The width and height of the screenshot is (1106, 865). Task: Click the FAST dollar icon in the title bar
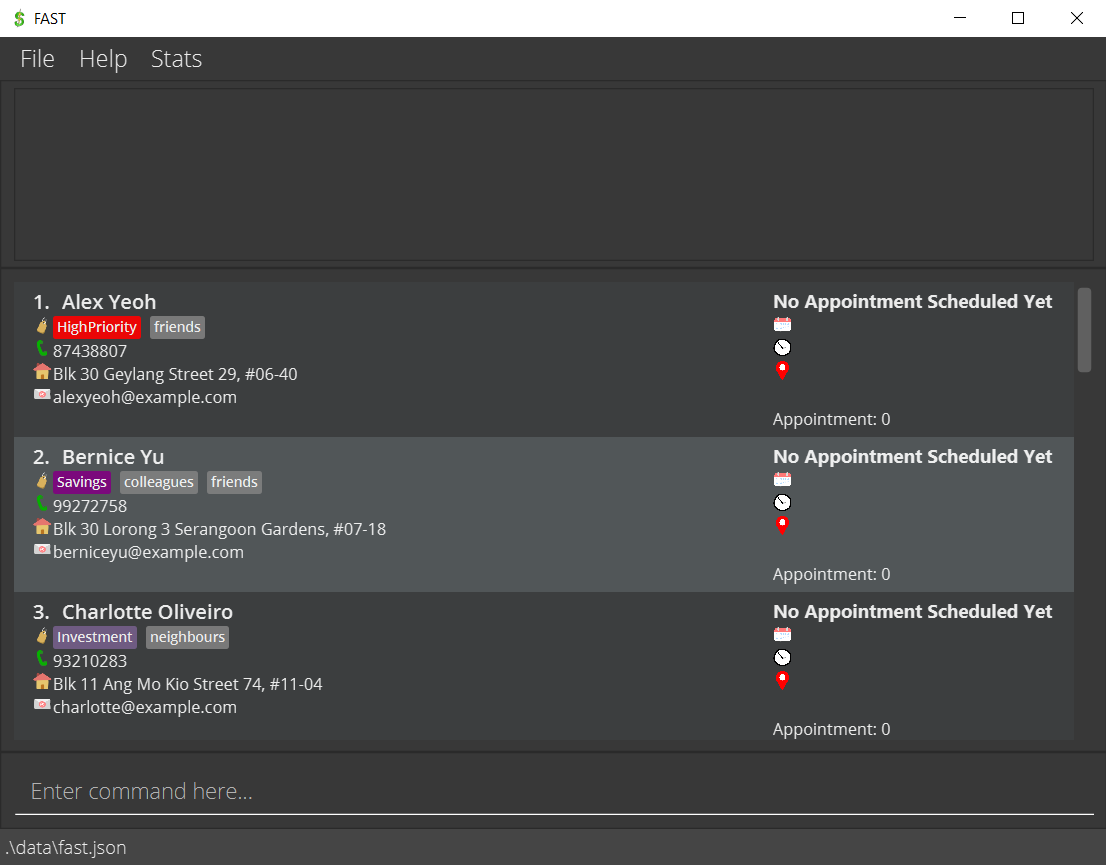(x=19, y=18)
